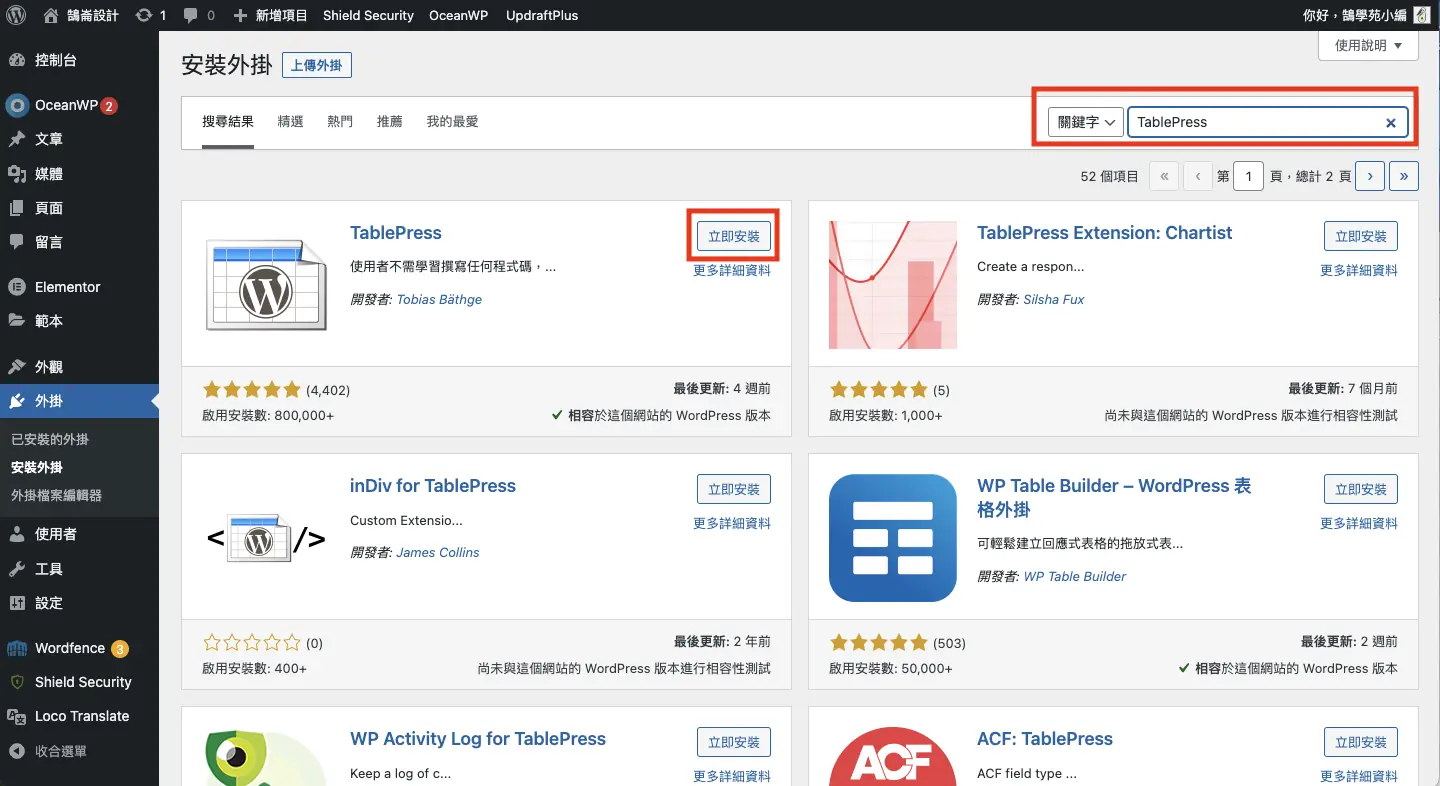Open 外掛檔案編輯器 submenu item

coord(56,495)
